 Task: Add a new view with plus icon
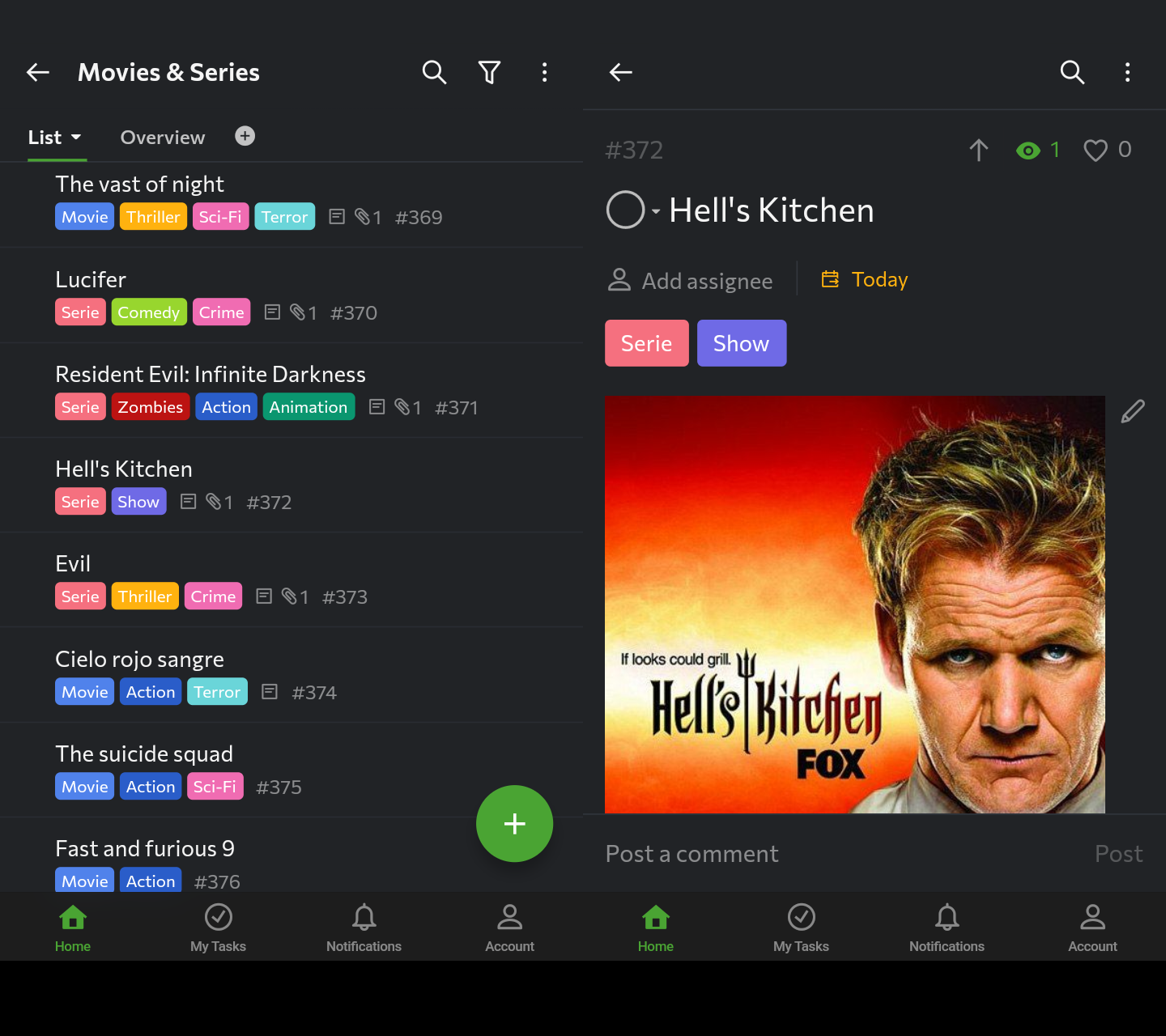pyautogui.click(x=245, y=136)
